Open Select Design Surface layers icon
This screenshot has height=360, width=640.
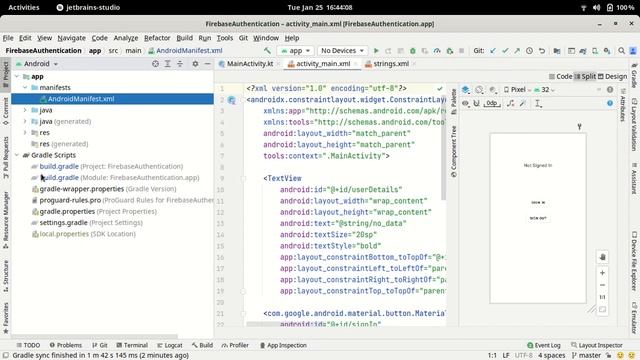(466, 89)
